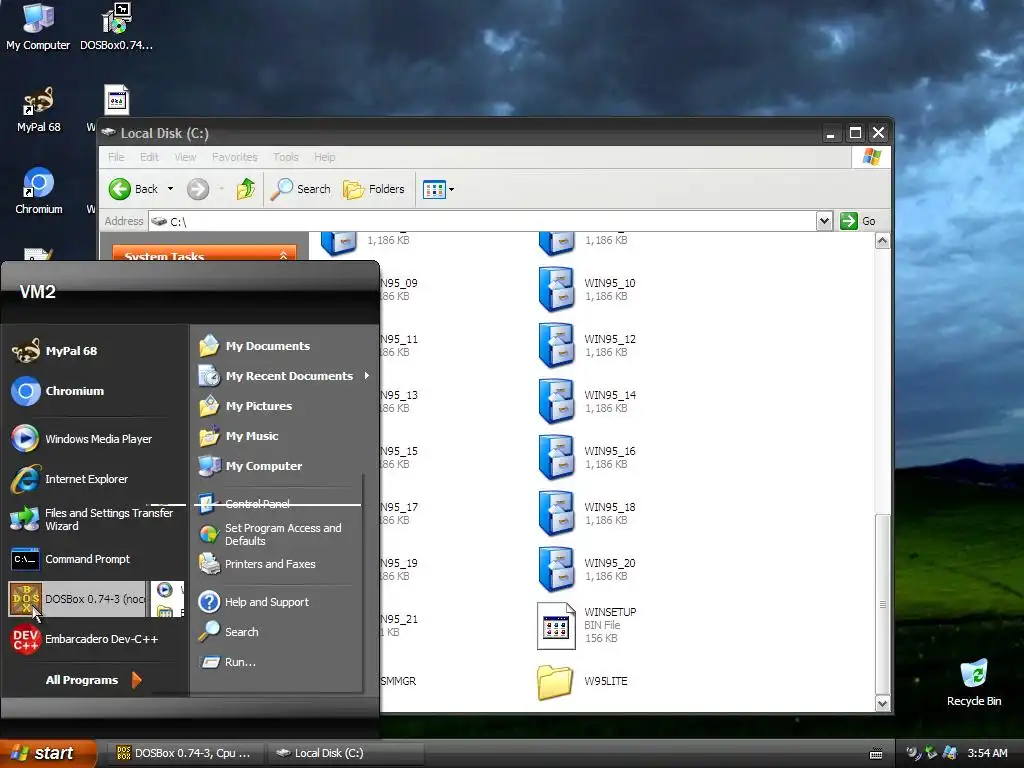Select DOSBox0.74 desktop shortcut
The height and width of the screenshot is (768, 1024).
pos(116,27)
